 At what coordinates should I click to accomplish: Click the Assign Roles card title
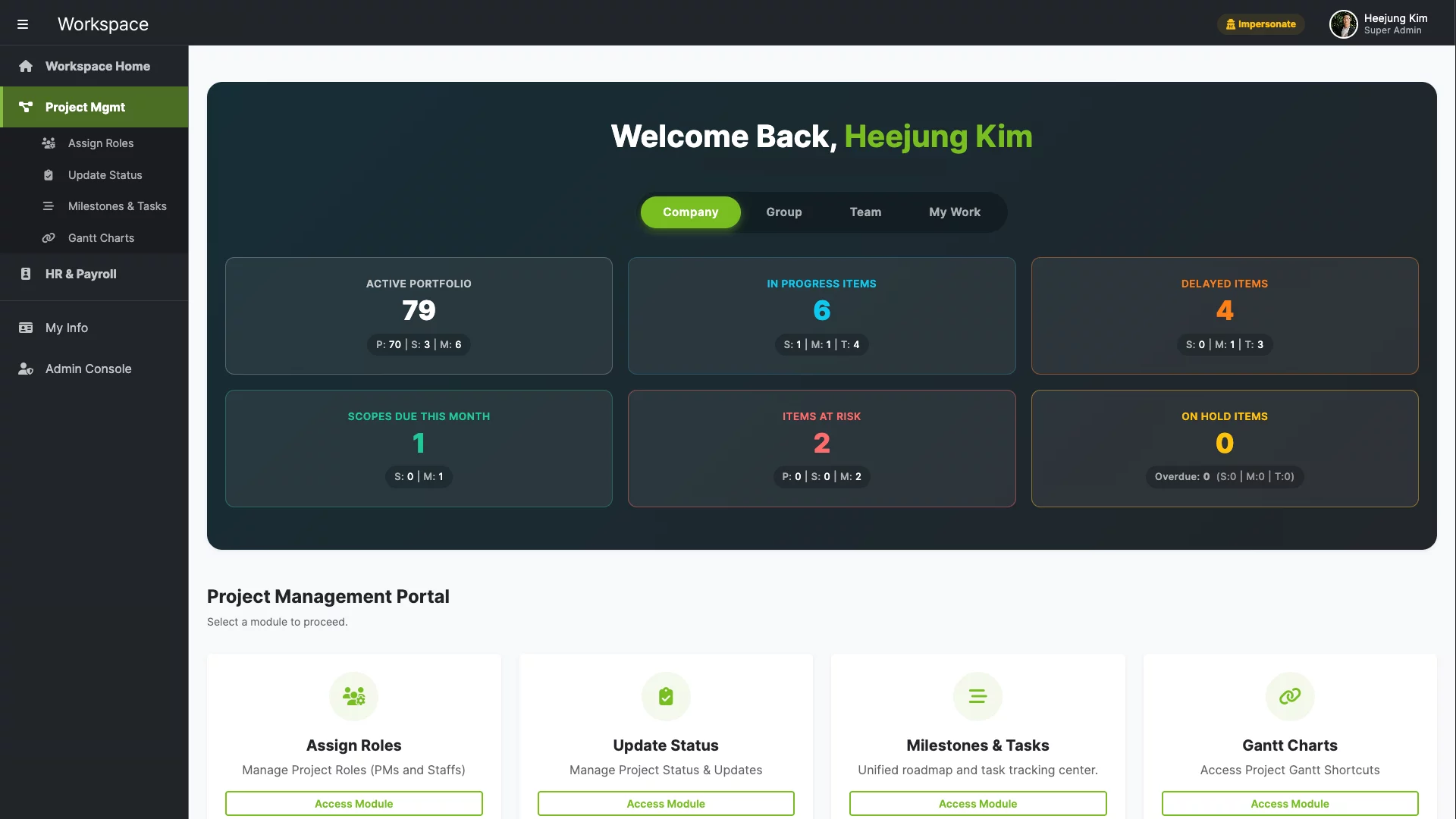click(354, 745)
